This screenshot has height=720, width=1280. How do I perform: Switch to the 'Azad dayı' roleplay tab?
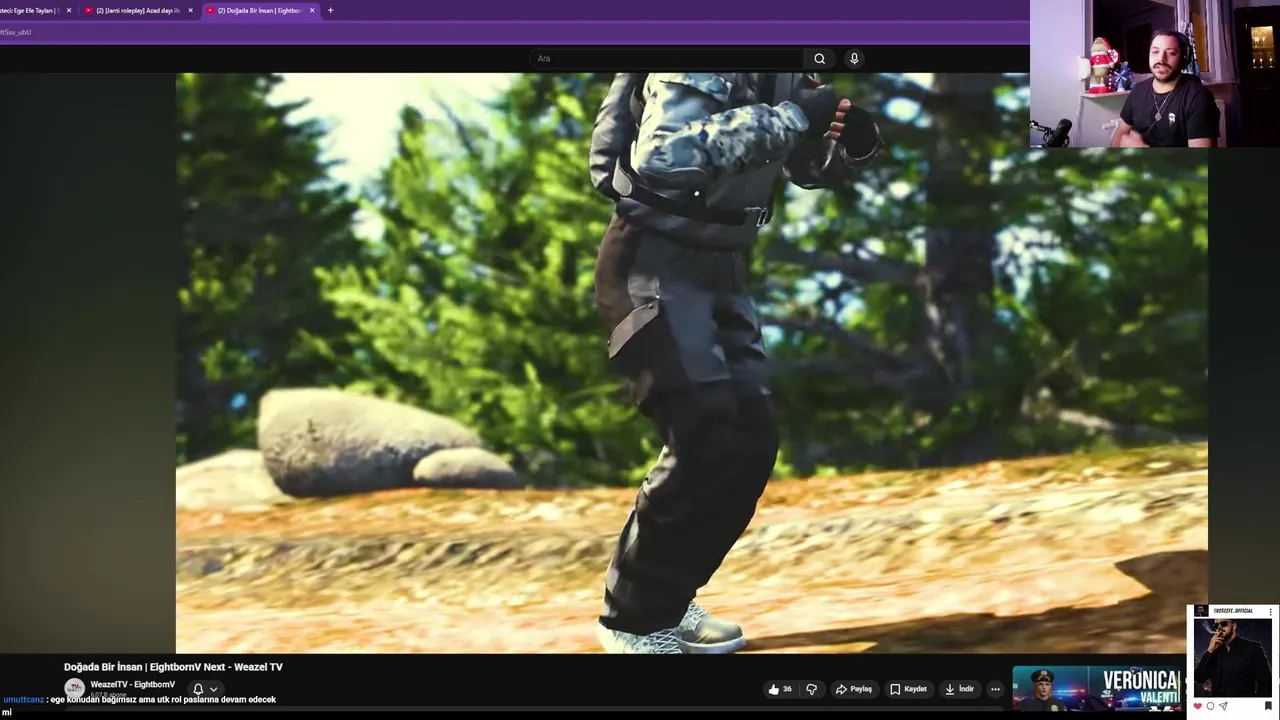point(138,10)
